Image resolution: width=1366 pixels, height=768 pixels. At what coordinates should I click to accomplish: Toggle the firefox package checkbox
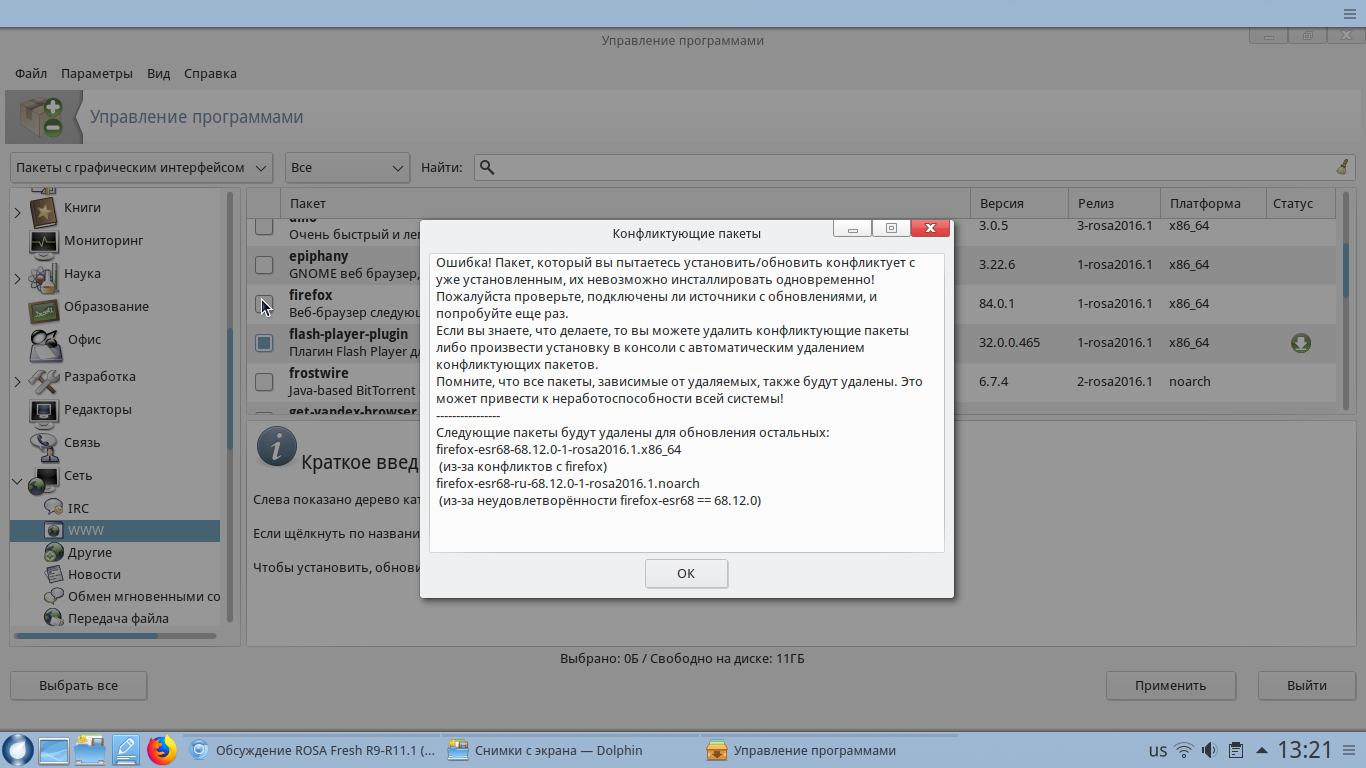pos(264,304)
